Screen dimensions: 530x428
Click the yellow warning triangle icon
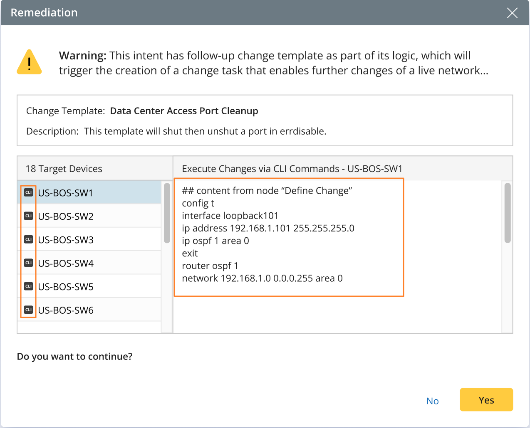tap(29, 62)
